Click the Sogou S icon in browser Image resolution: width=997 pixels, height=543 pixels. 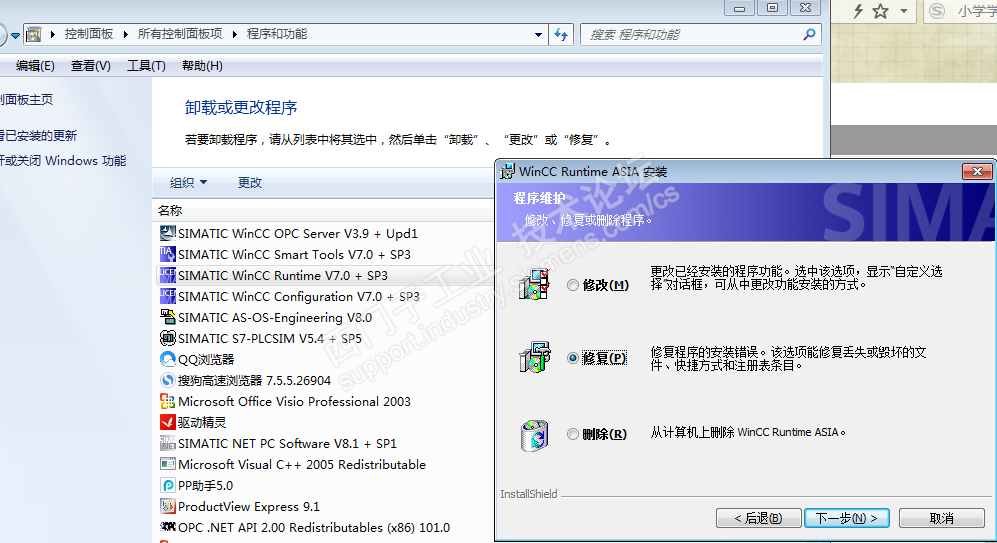[x=937, y=11]
